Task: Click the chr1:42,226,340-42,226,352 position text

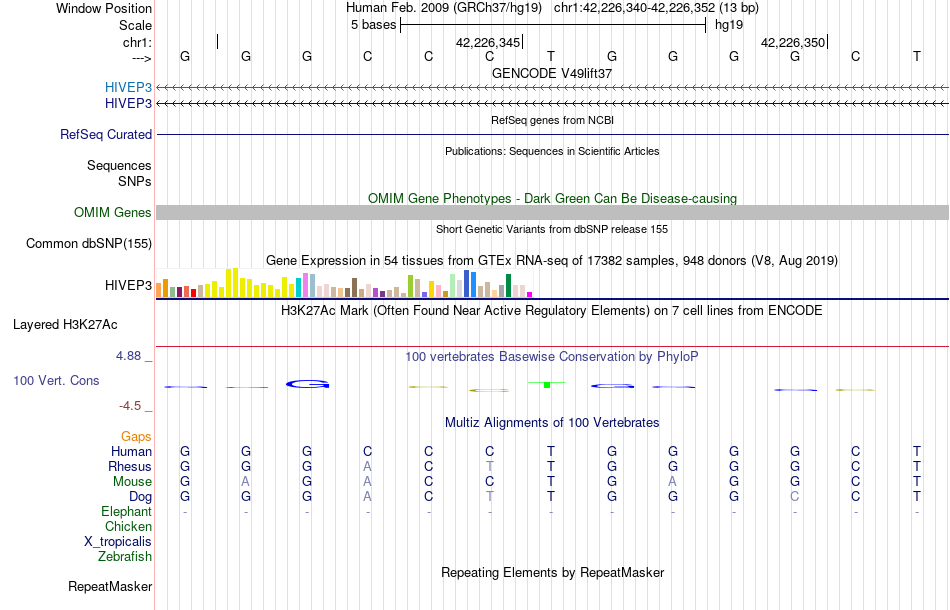Action: click(656, 8)
